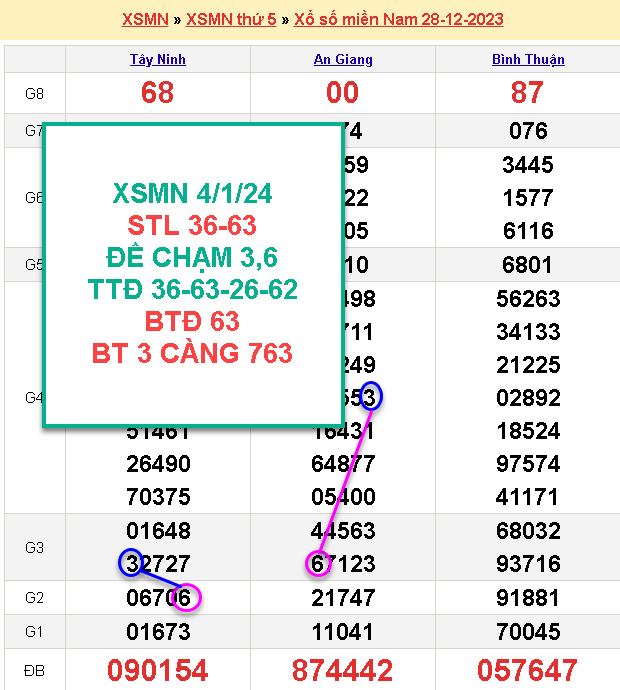Select the An Giang column header link
This screenshot has width=620, height=690.
(x=343, y=59)
